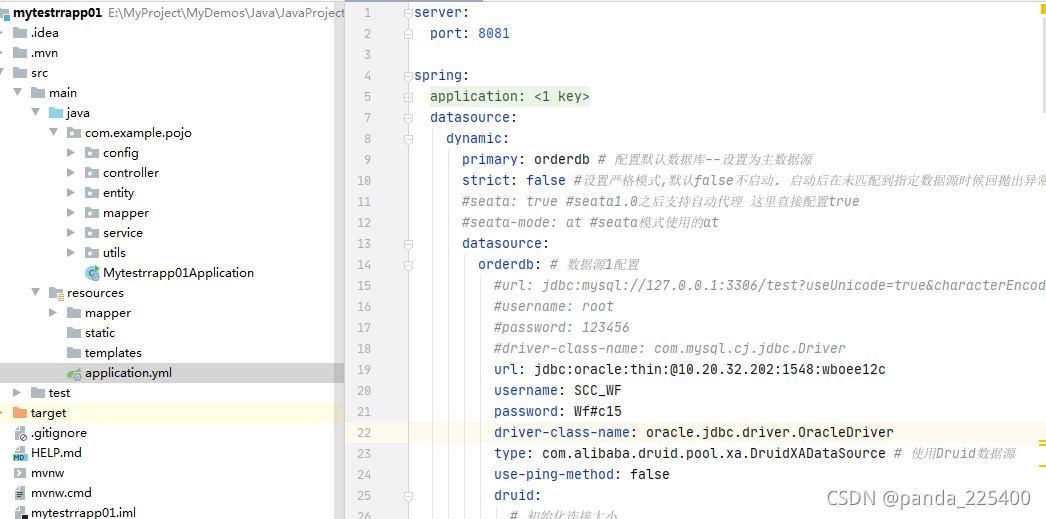This screenshot has height=519, width=1046.
Task: Click the utils package icon
Action: [91, 253]
